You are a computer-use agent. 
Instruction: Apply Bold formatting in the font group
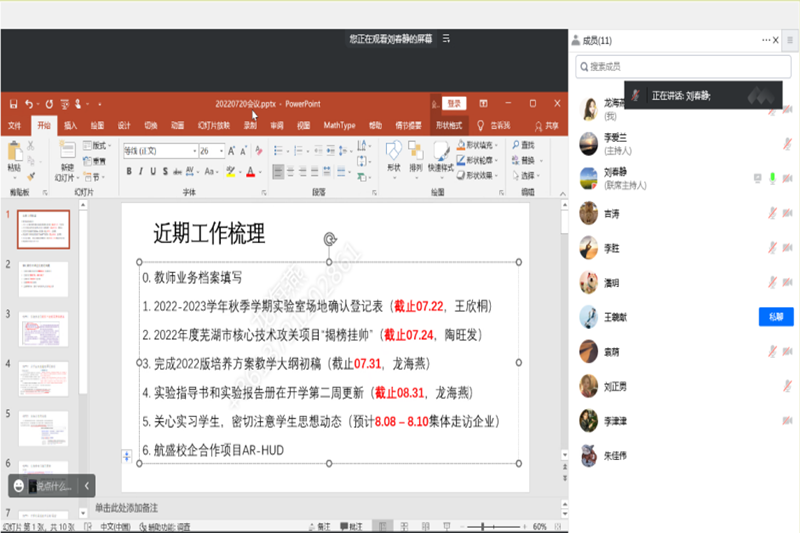[129, 171]
